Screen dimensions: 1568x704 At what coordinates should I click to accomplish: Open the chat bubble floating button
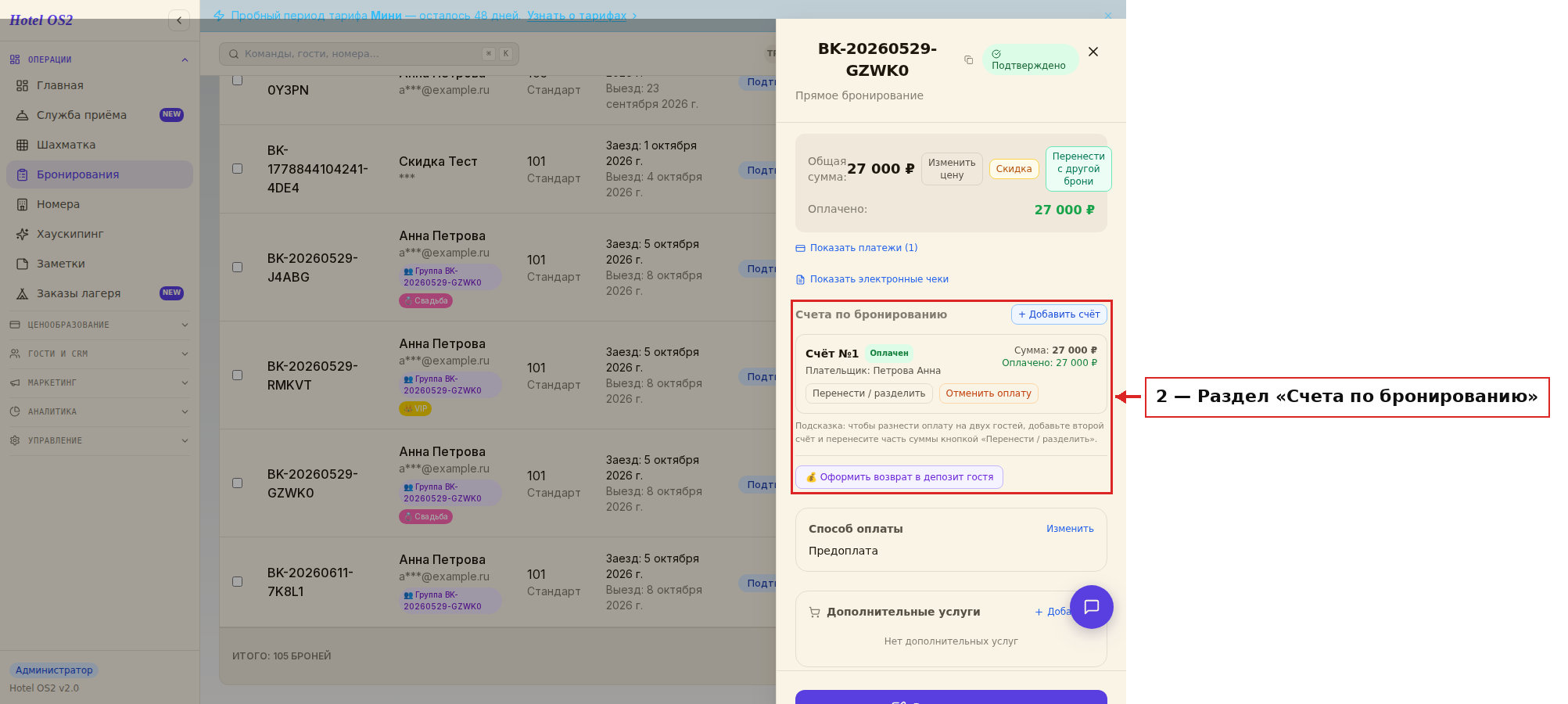1091,607
